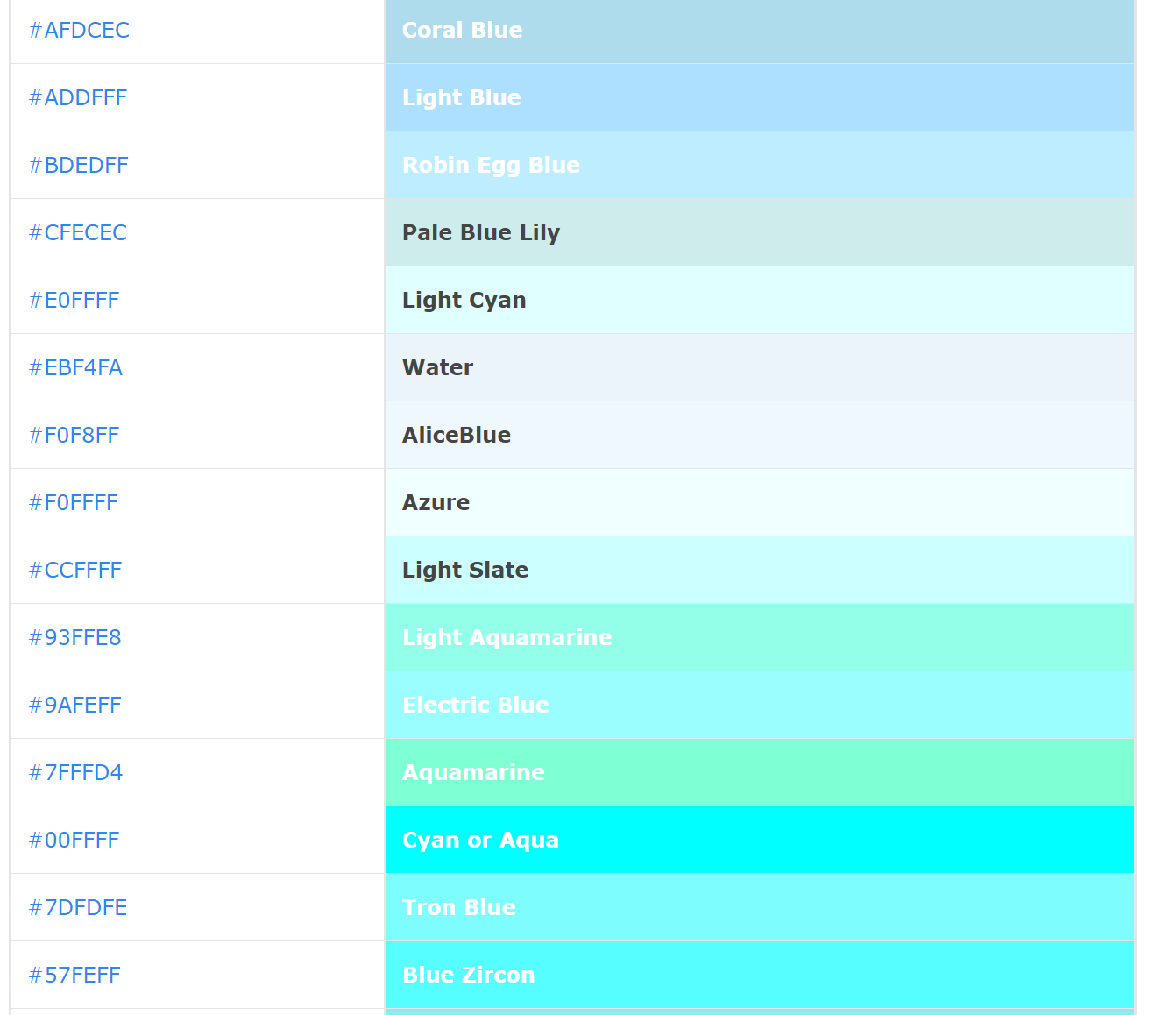Viewport: 1176px width, 1015px height.
Task: Click the #57FEFF hex code link
Action: click(x=74, y=976)
